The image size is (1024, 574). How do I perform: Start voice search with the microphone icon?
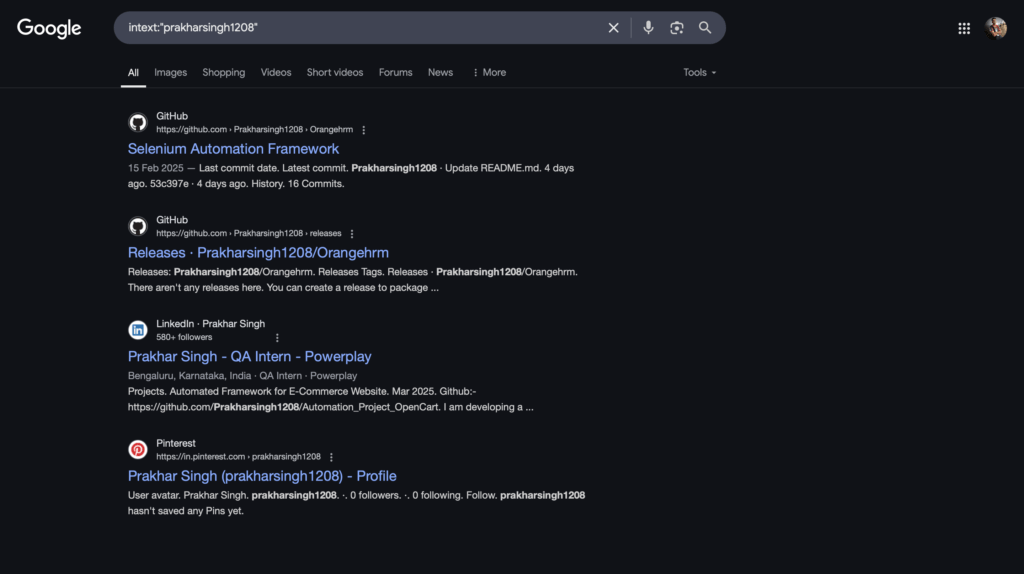(648, 27)
